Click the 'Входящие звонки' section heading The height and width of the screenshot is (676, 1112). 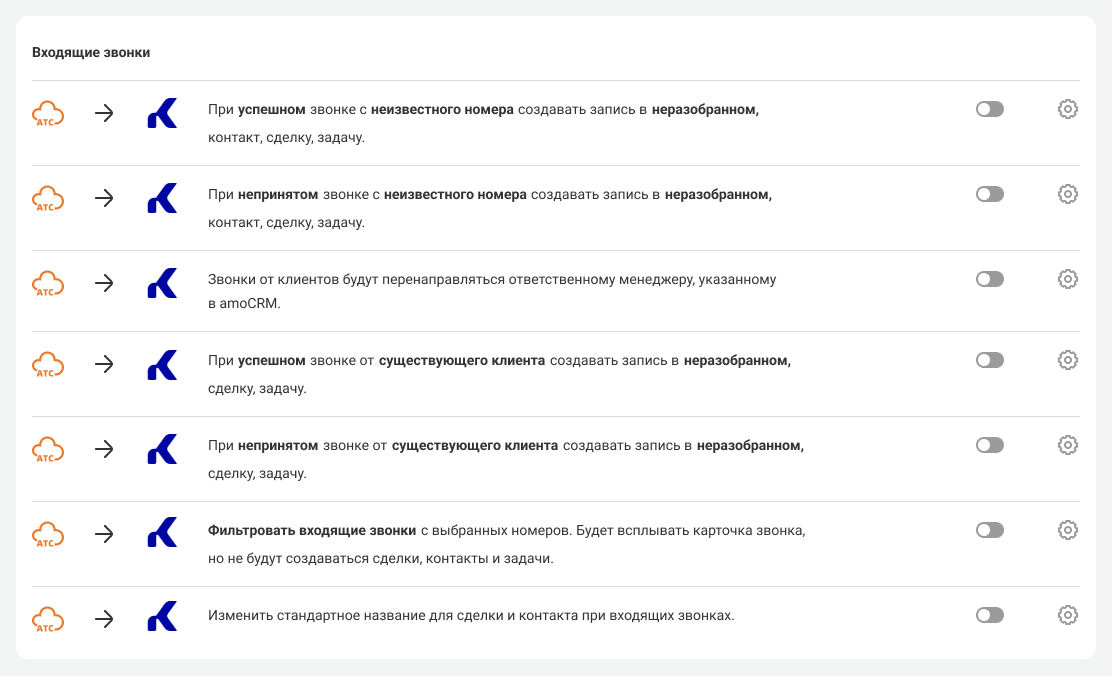91,52
